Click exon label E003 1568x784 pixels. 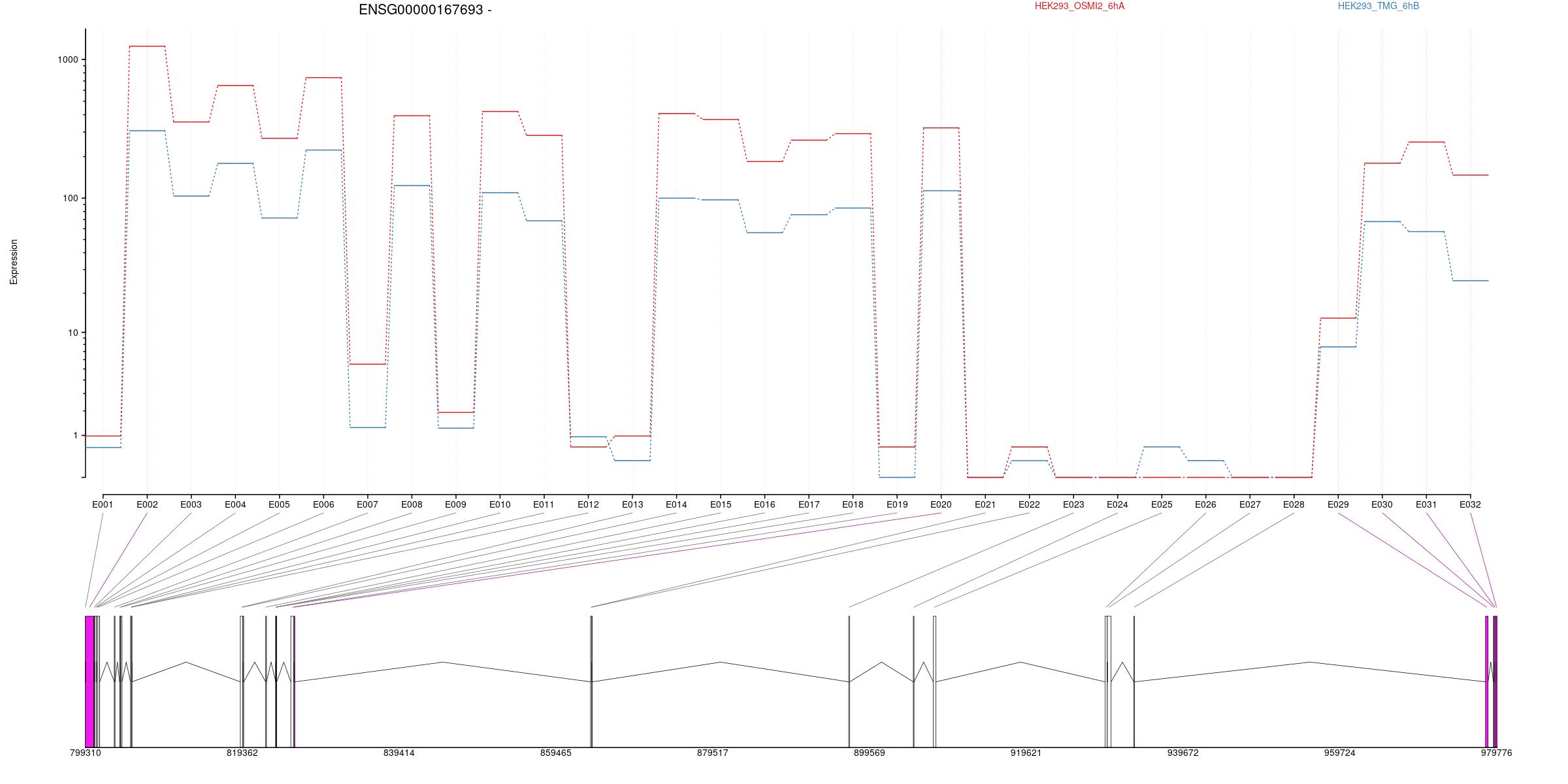191,504
